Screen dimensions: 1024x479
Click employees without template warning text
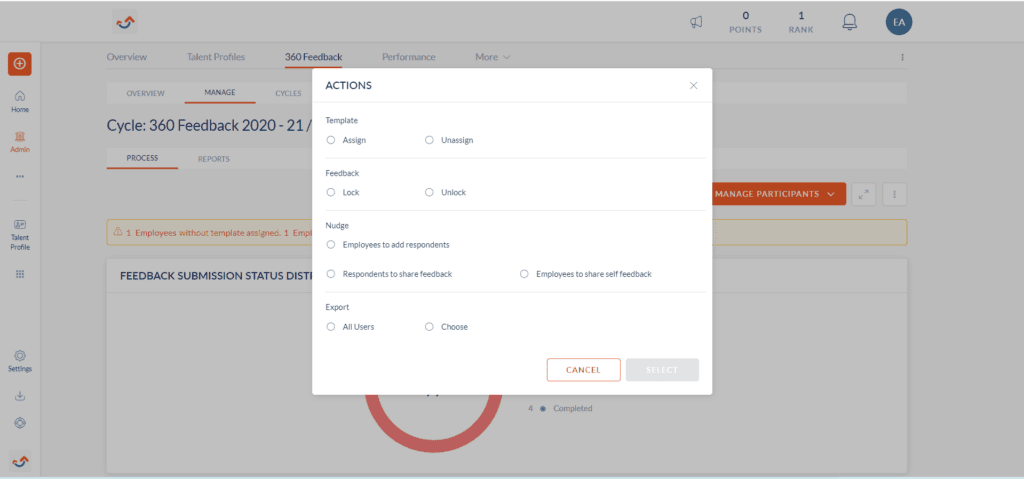[202, 232]
